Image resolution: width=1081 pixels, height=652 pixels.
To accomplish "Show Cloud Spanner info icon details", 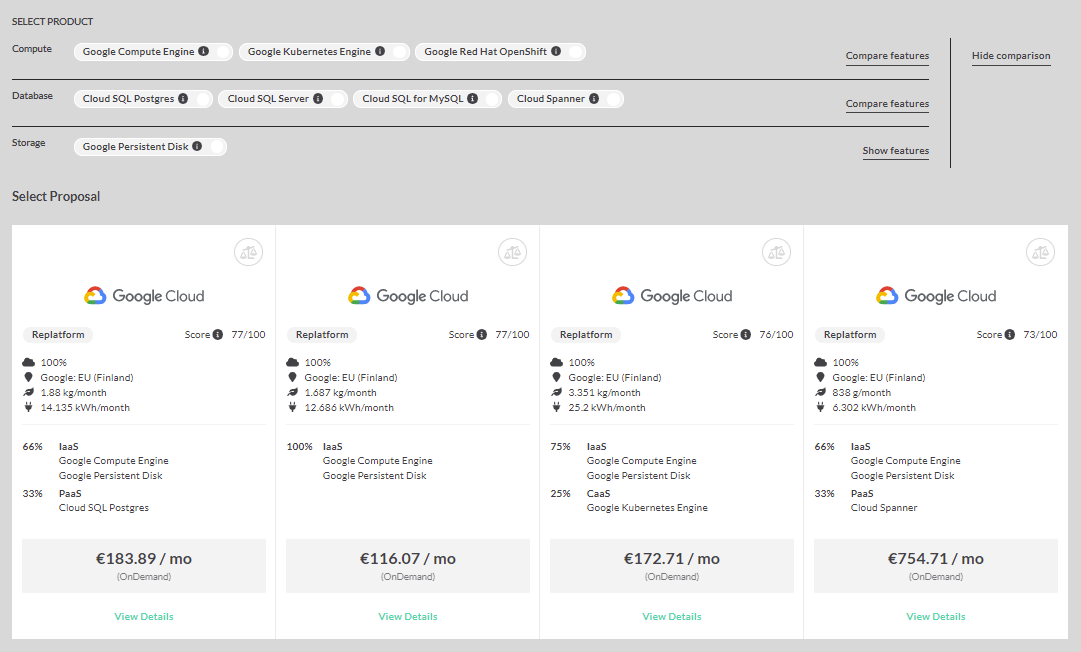I will (594, 99).
